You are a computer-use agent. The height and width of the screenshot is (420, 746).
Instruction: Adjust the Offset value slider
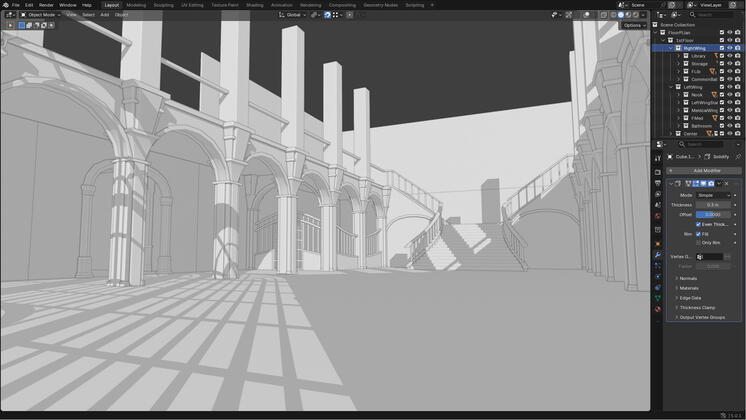coord(713,215)
